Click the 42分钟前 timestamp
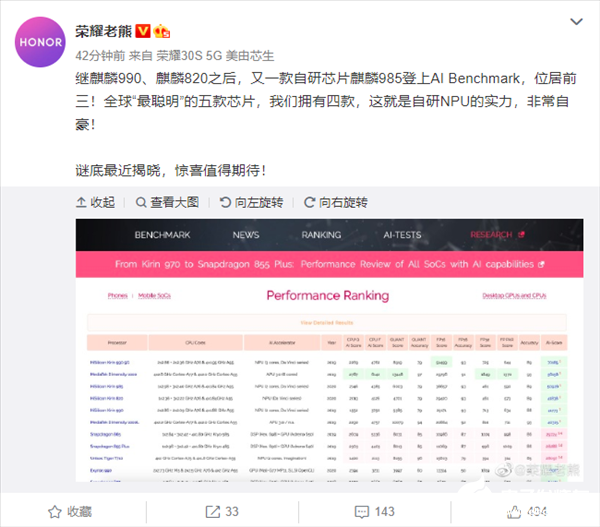This screenshot has width=600, height=527. 100,56
